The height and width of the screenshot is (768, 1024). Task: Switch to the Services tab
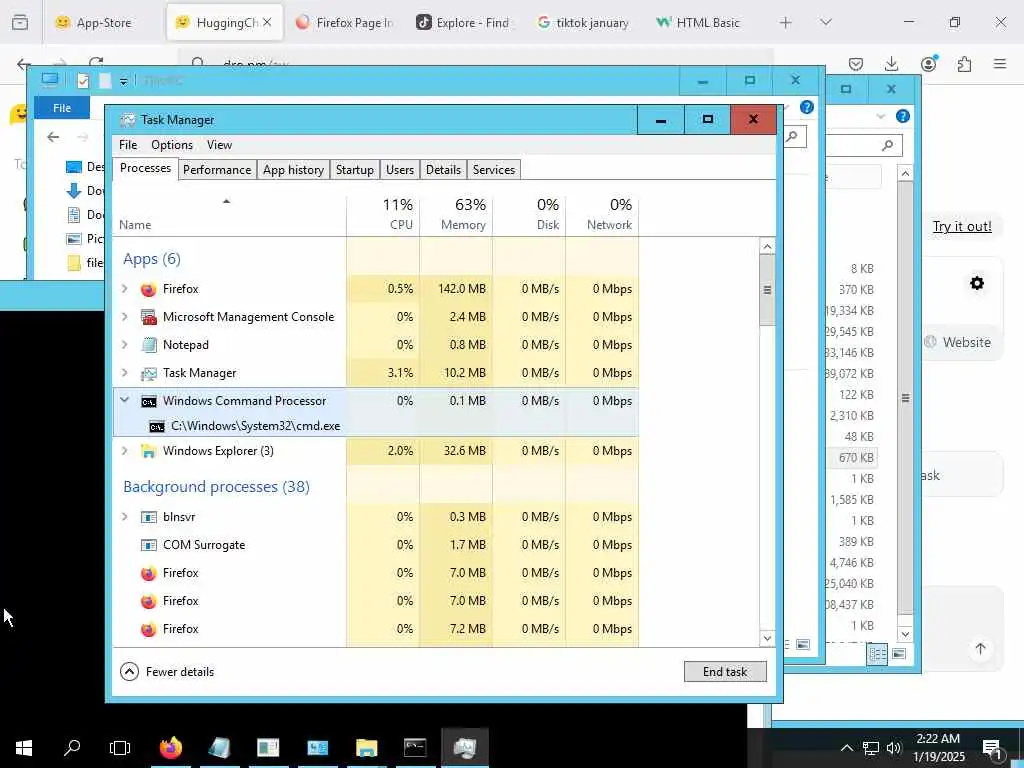(x=494, y=170)
